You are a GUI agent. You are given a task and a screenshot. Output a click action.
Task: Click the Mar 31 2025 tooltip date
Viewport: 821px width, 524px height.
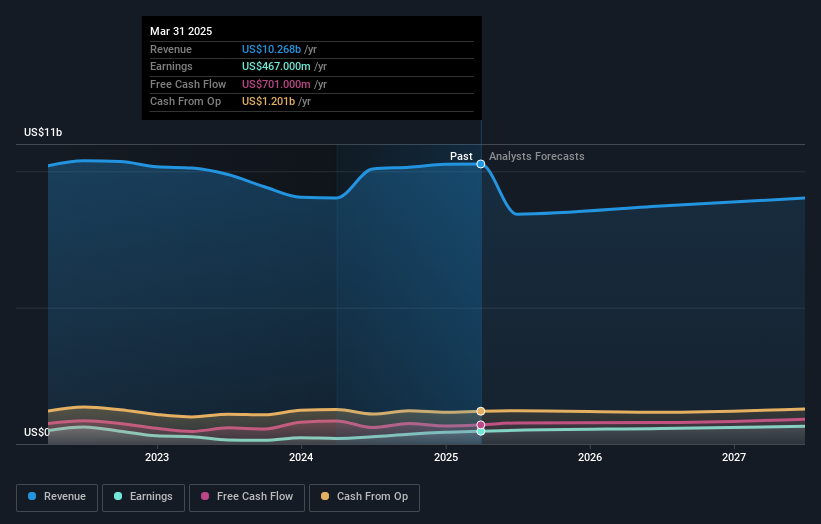coord(181,31)
